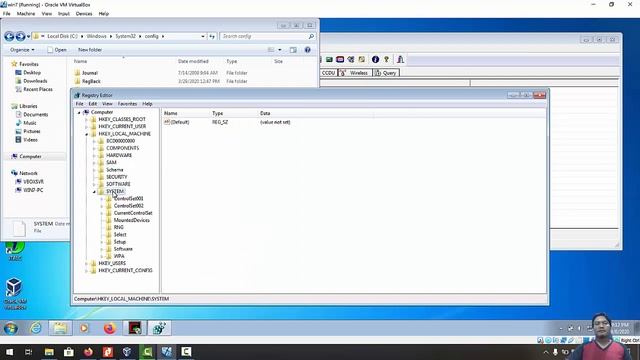Open Desktop in Explorer Favorites

[x=31, y=73]
